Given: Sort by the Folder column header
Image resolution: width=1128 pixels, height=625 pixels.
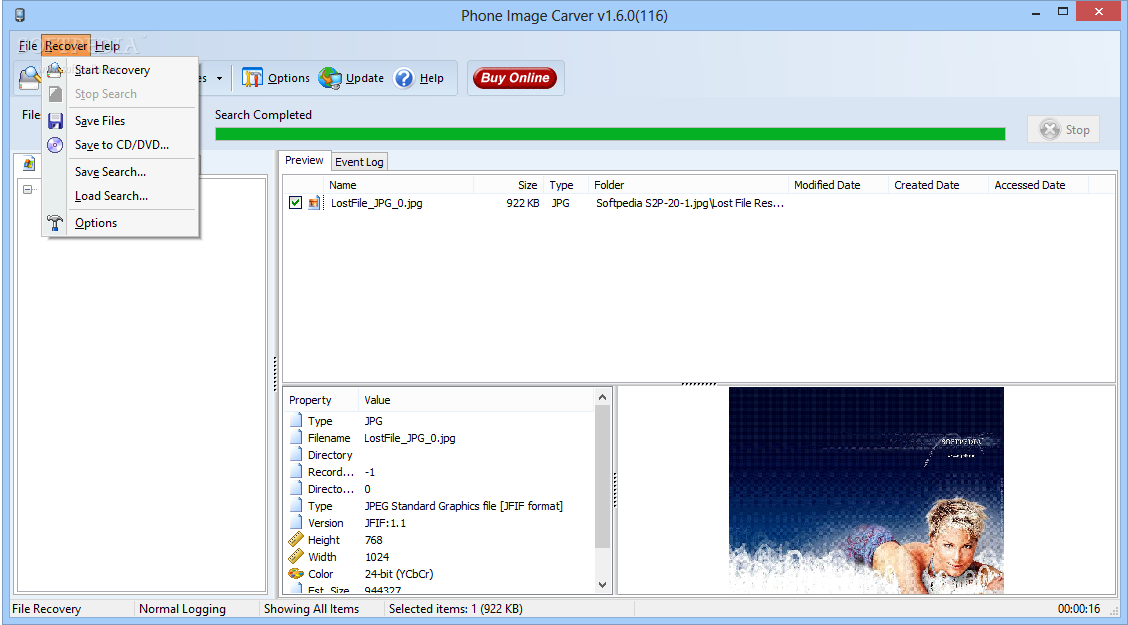Looking at the screenshot, I should click(x=688, y=185).
